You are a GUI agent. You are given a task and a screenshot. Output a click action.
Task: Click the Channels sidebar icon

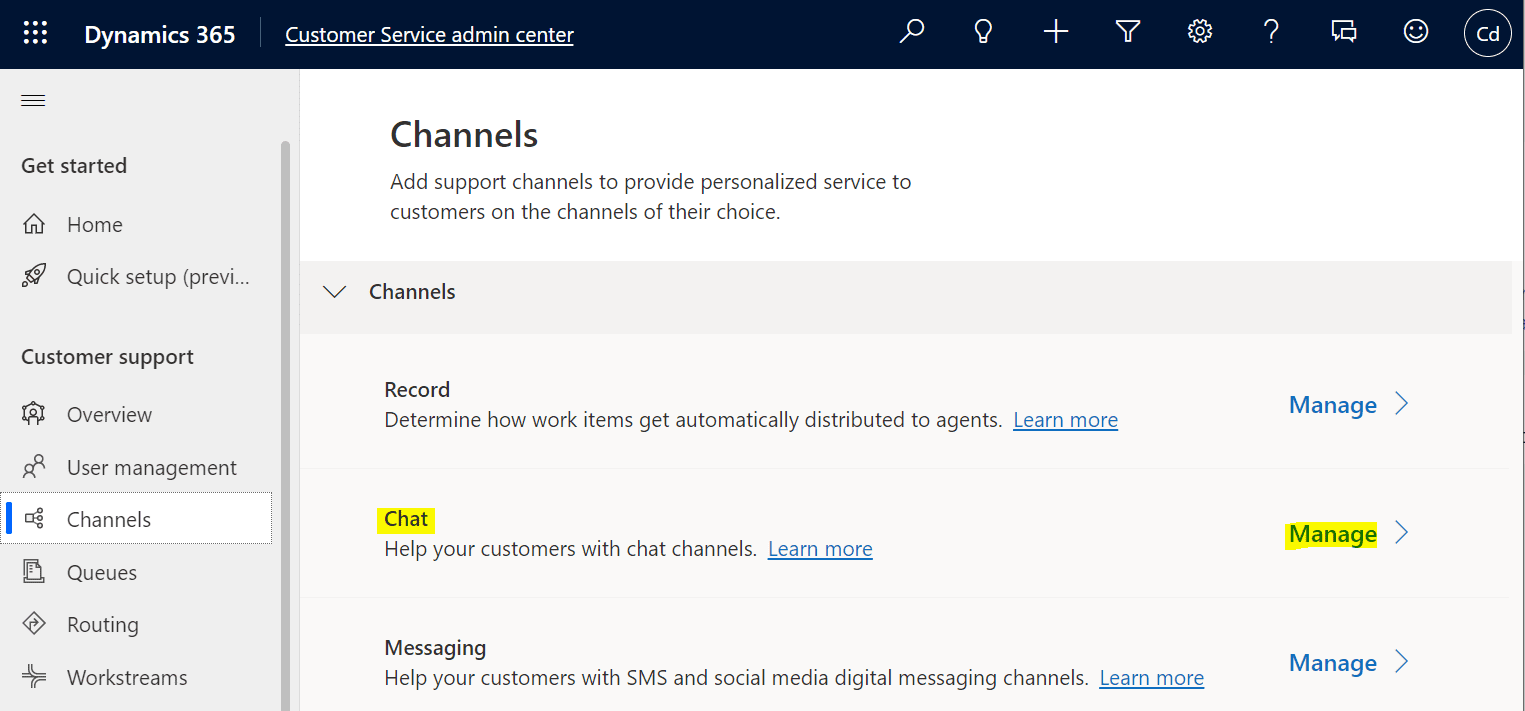[34, 519]
